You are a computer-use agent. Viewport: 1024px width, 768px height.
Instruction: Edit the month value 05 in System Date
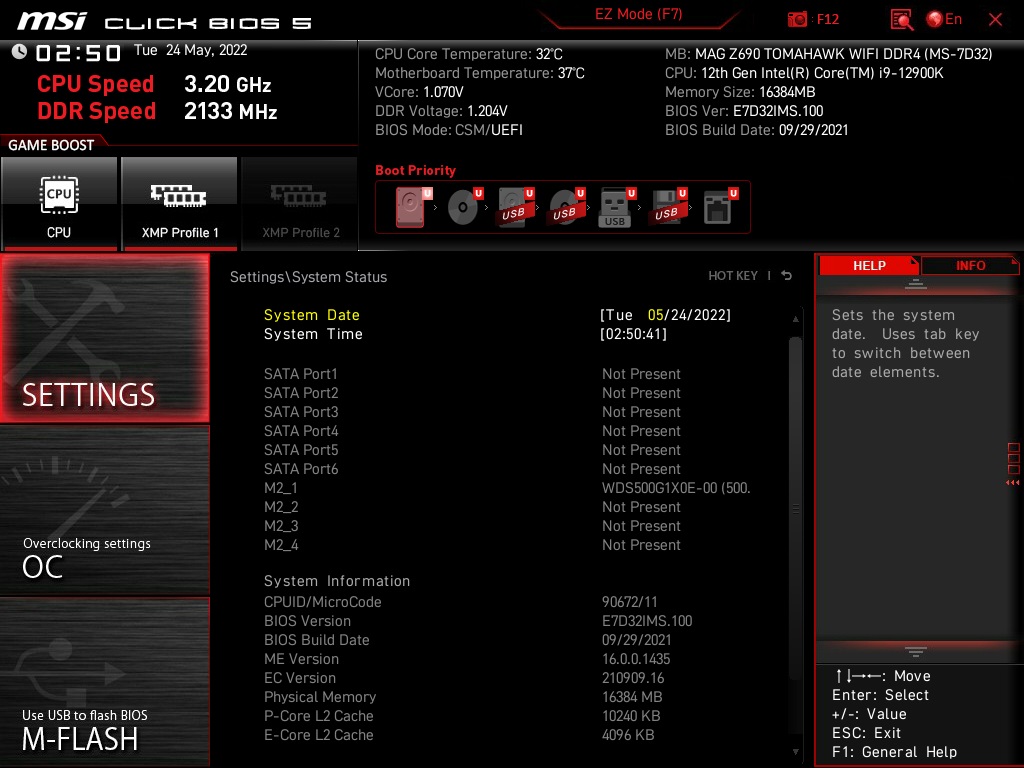click(x=655, y=315)
